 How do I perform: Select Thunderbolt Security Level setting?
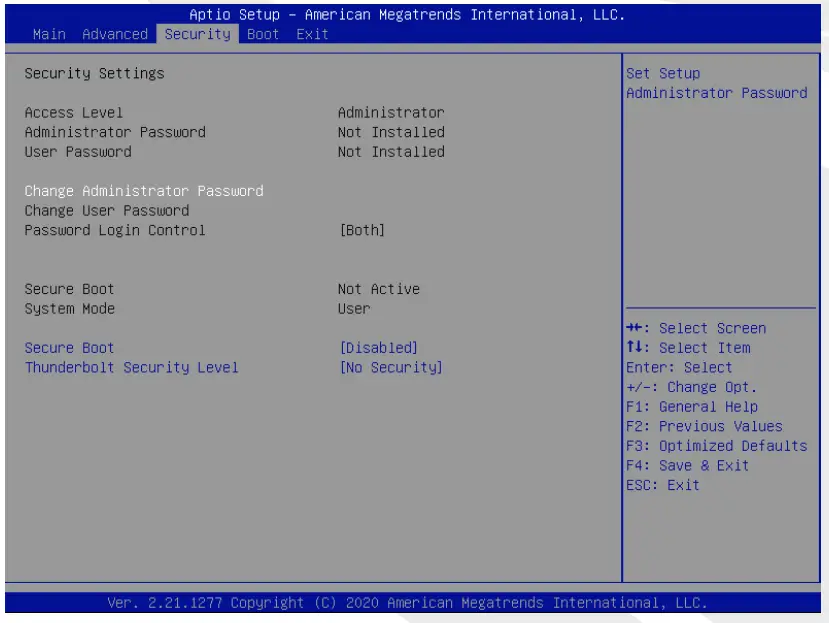[132, 368]
